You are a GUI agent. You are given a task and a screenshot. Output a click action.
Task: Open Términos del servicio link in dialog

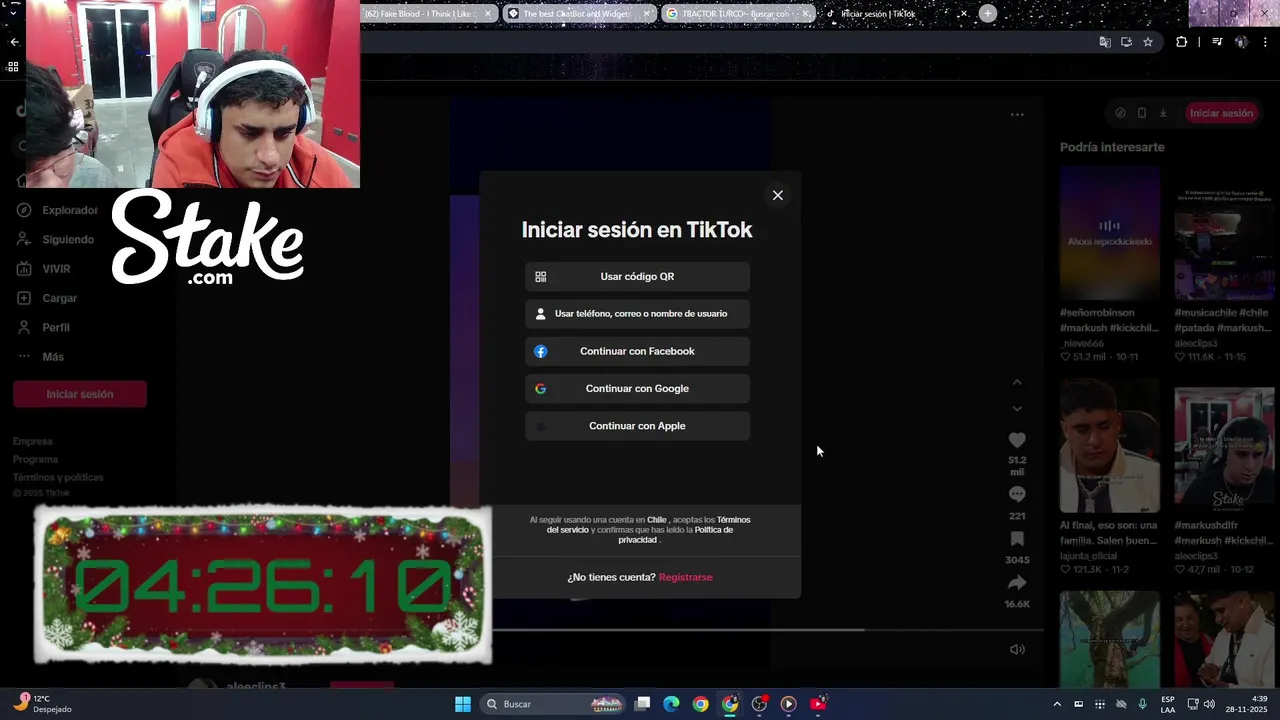pyautogui.click(x=648, y=525)
